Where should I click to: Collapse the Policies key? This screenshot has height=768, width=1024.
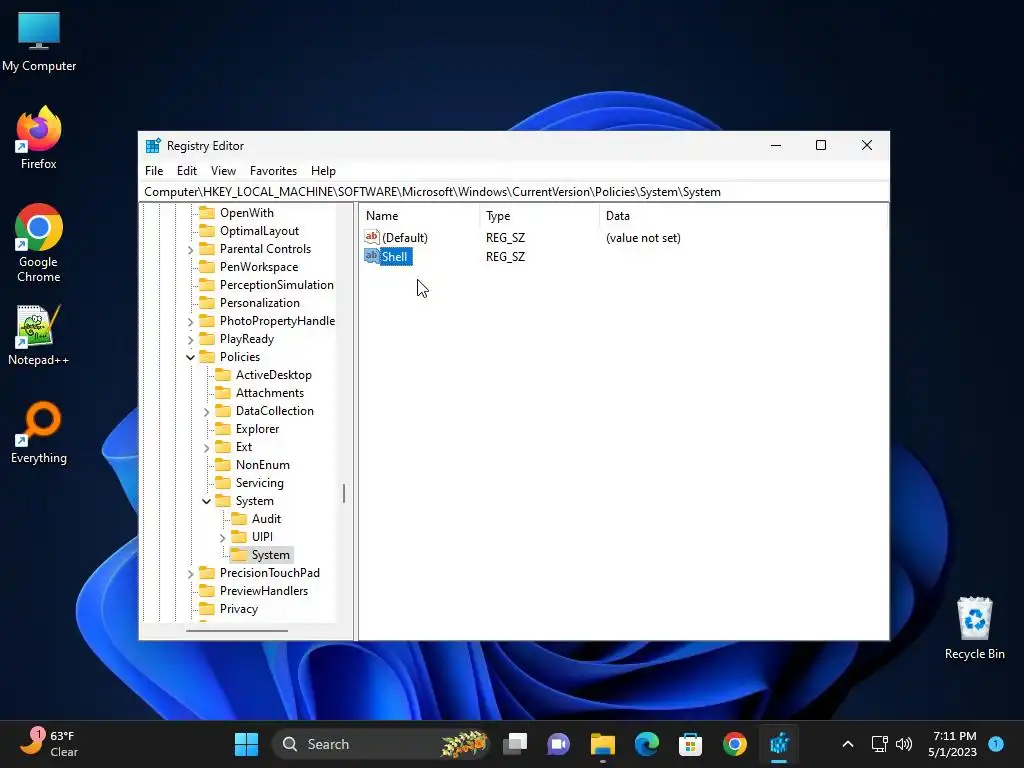(190, 357)
